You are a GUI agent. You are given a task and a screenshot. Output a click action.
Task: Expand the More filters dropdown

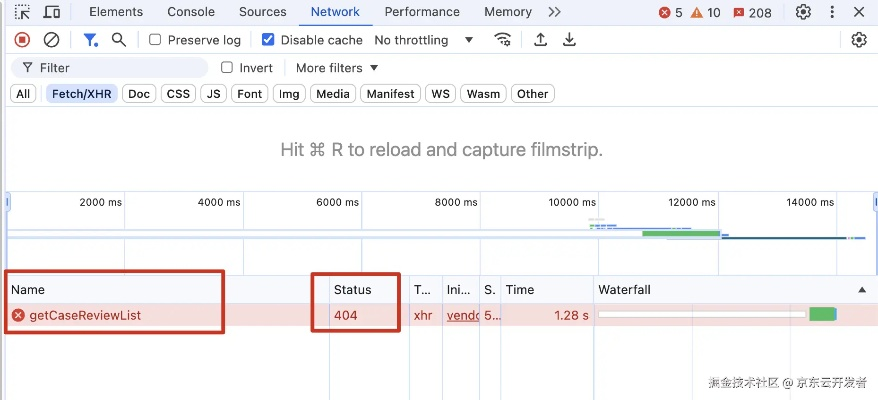[337, 68]
